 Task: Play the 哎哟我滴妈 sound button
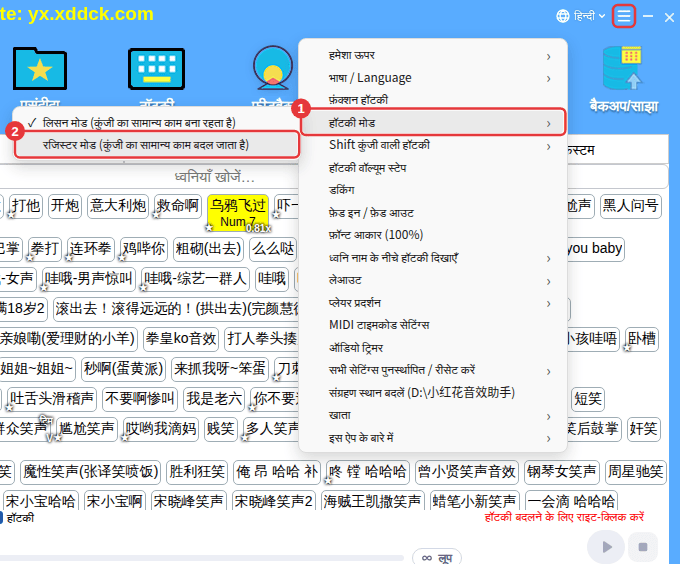[x=161, y=429]
